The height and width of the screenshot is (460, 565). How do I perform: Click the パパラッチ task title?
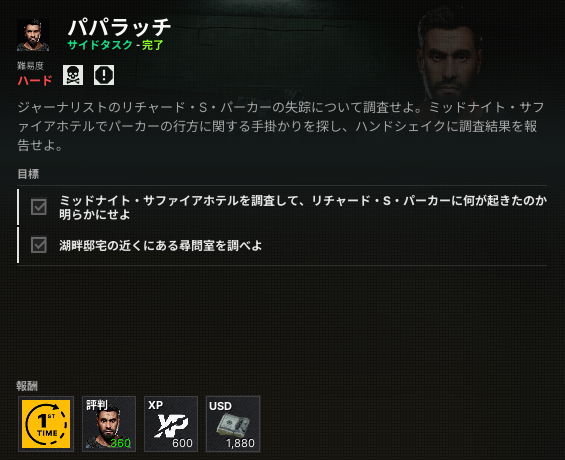120,27
